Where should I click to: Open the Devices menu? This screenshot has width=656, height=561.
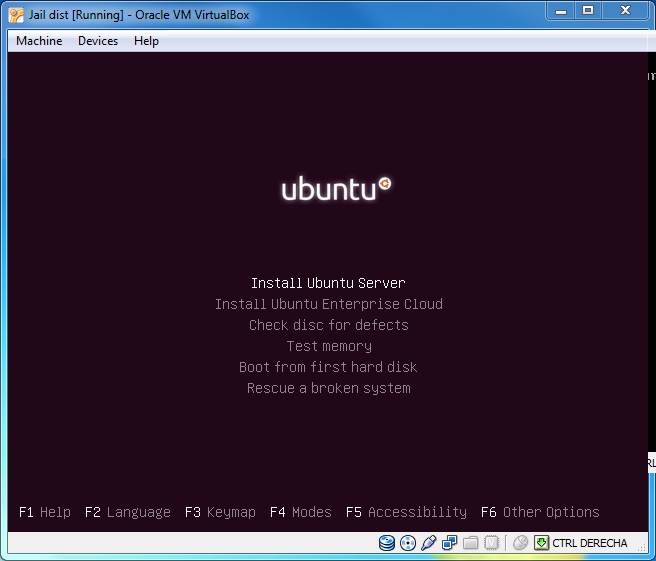point(98,41)
